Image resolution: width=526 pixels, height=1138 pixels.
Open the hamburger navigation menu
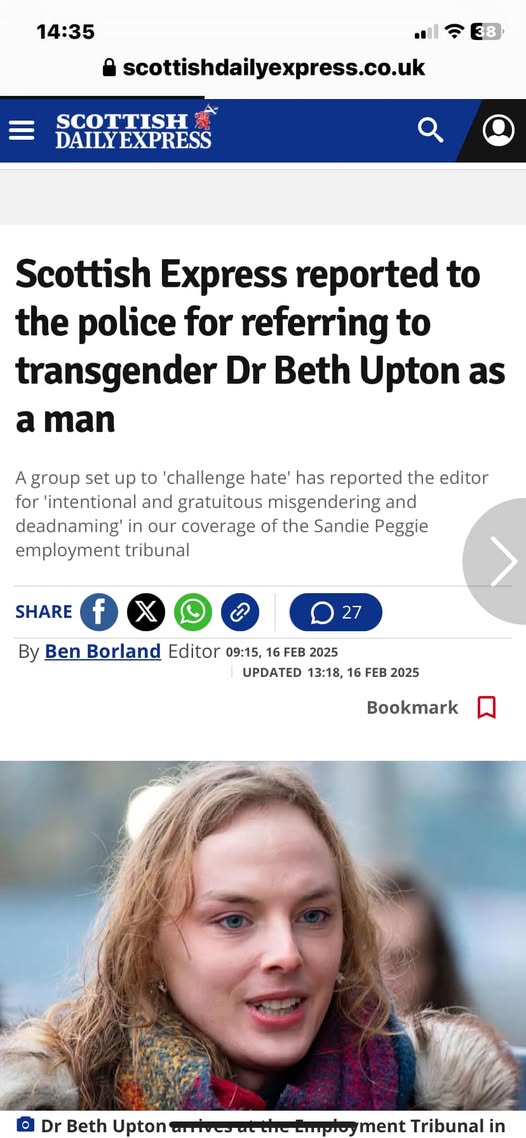tap(21, 131)
